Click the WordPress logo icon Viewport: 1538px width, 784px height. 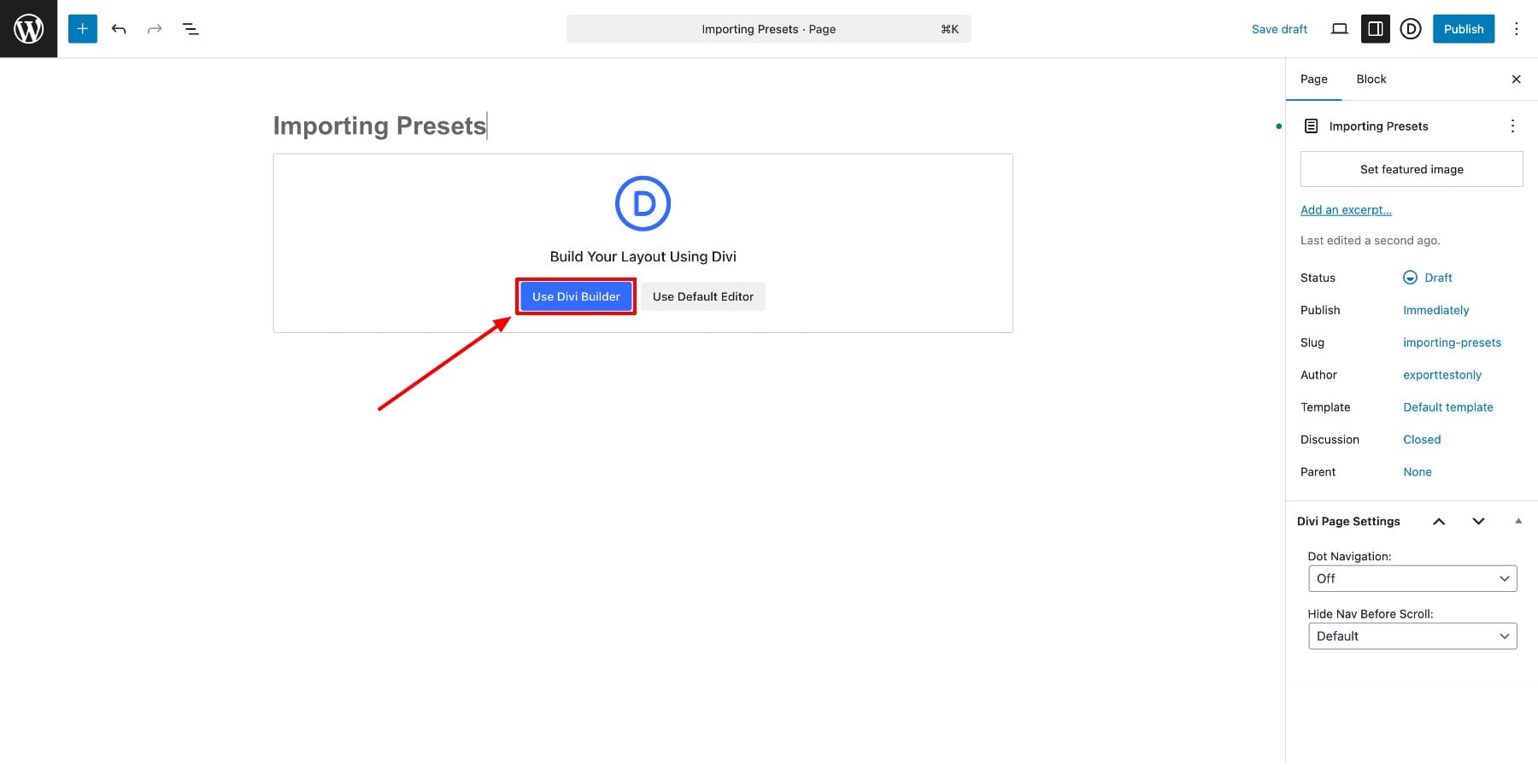28,29
